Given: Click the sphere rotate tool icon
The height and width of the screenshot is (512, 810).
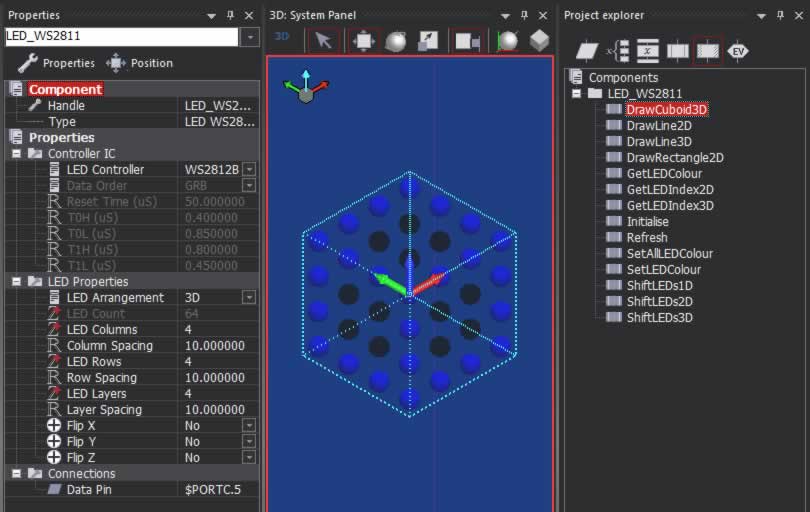Looking at the screenshot, I should tap(395, 41).
